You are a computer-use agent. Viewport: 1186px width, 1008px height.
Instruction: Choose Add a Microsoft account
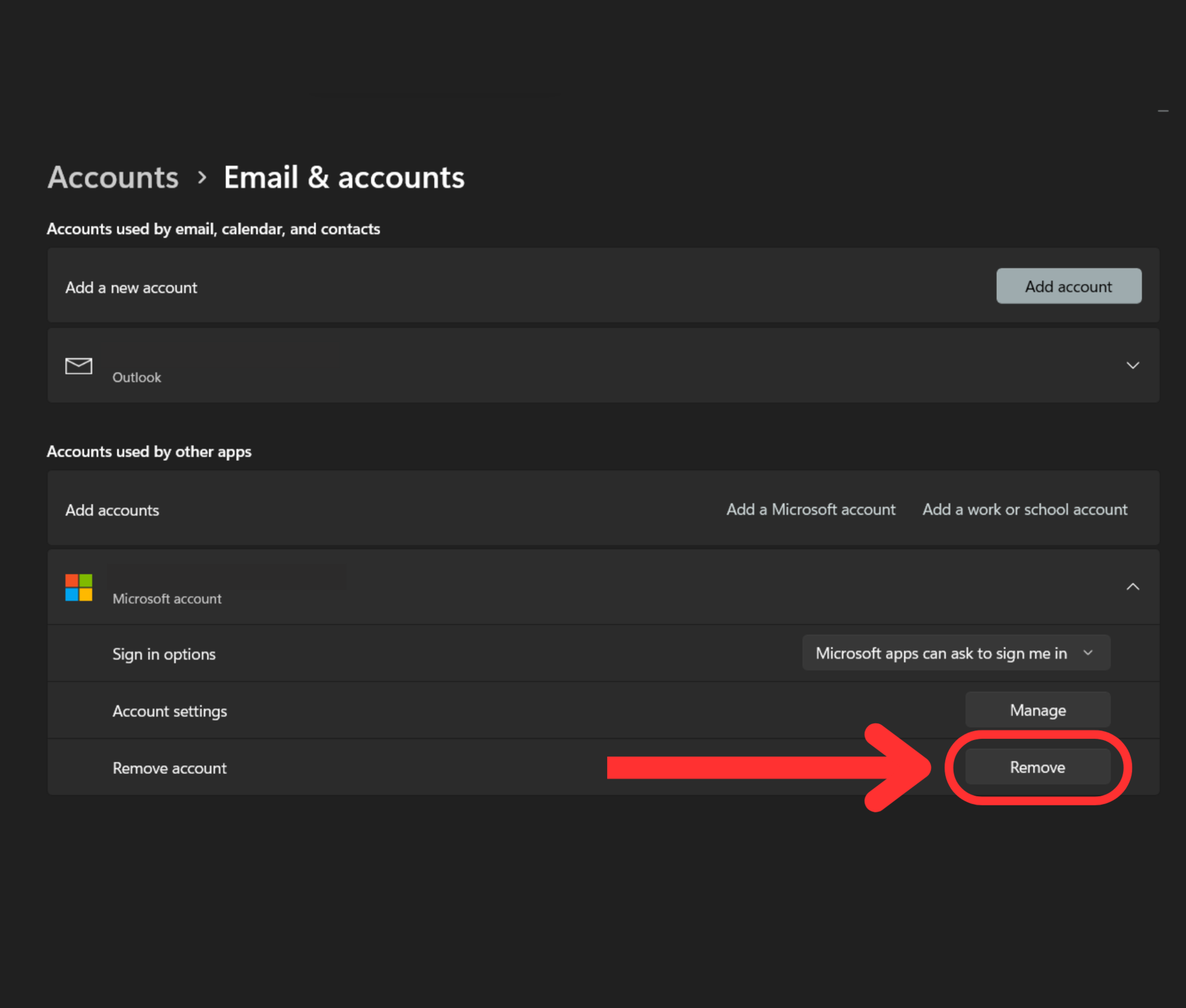(810, 510)
